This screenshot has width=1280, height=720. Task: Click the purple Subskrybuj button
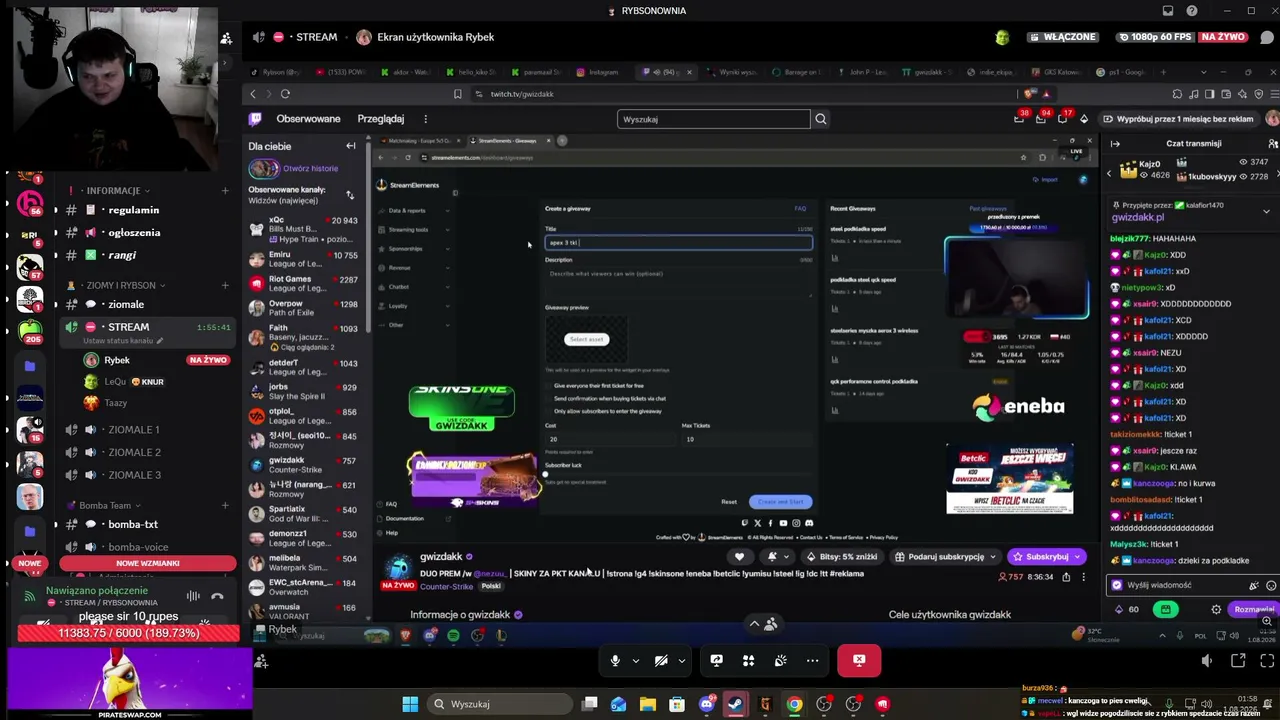(1045, 557)
